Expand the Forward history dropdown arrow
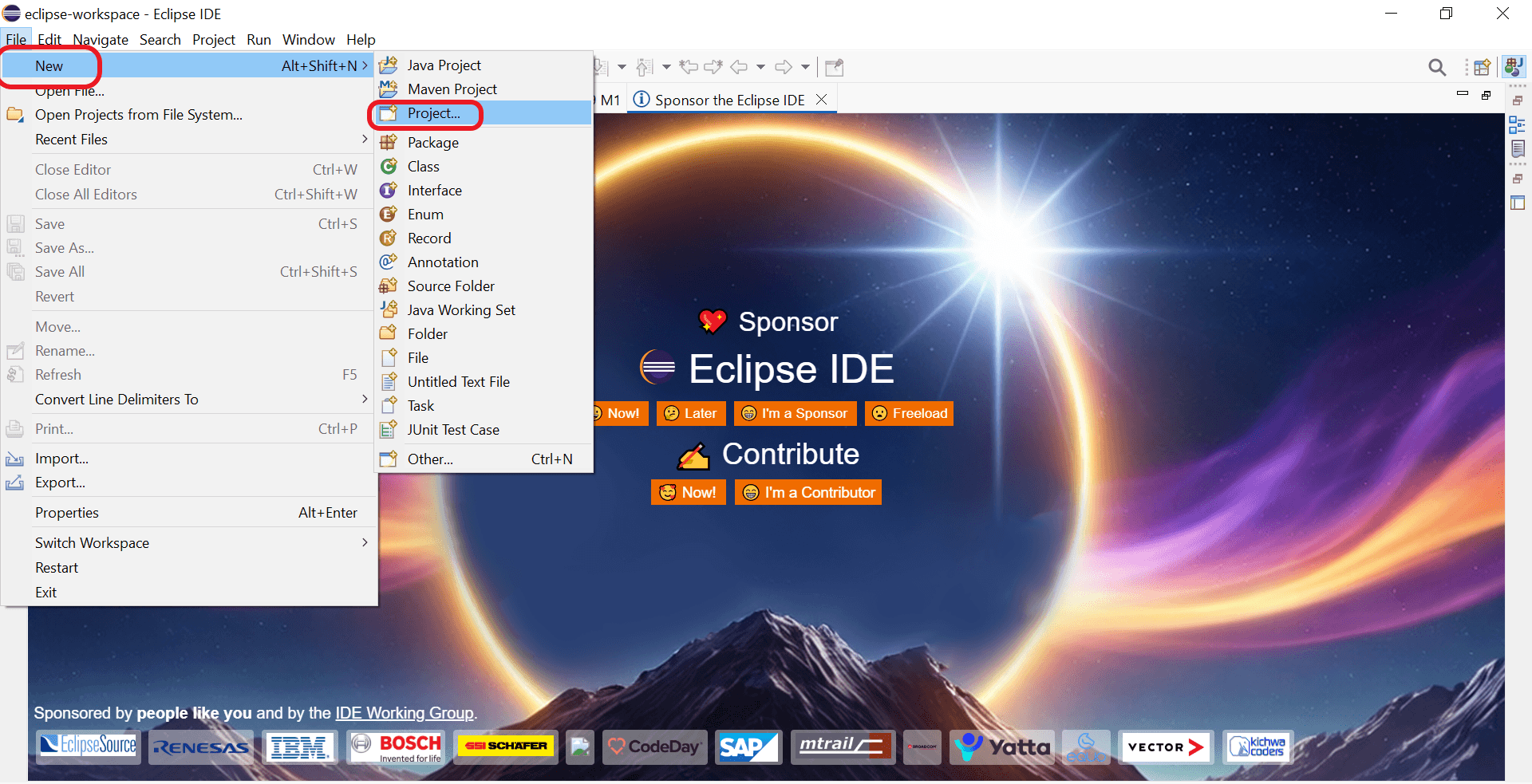1532x784 pixels. point(805,68)
